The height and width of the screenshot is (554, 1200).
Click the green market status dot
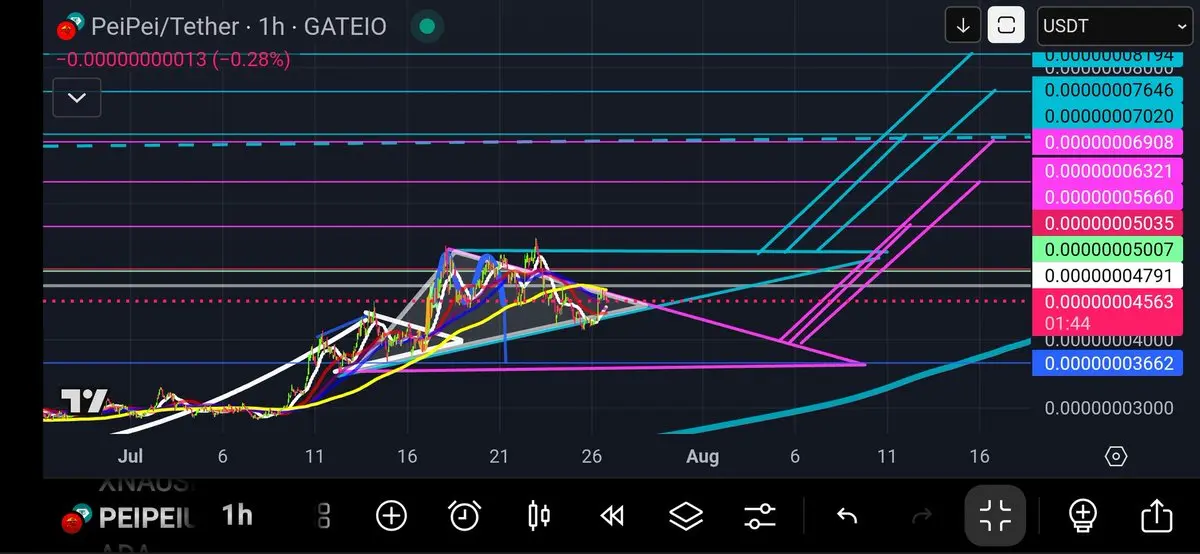pos(428,26)
